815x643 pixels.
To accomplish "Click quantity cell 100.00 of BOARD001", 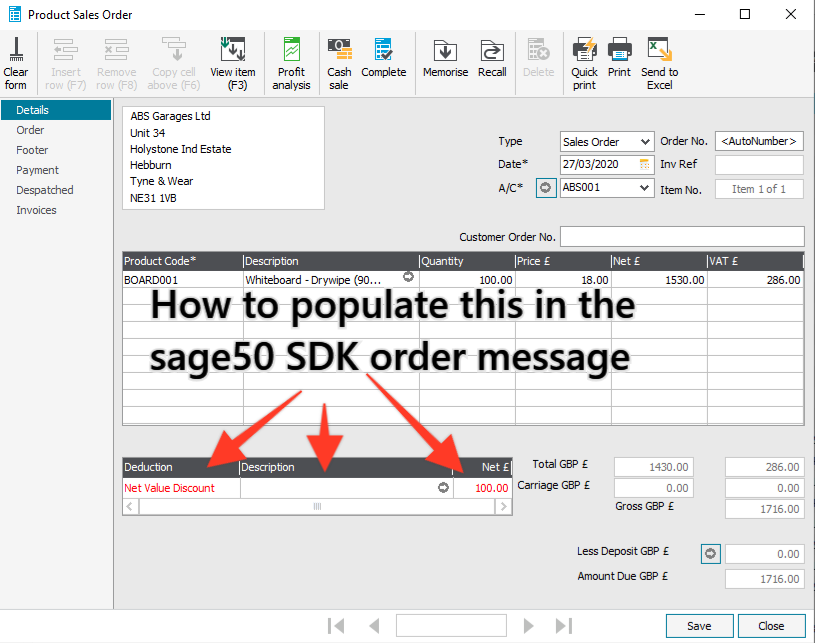I will click(467, 280).
